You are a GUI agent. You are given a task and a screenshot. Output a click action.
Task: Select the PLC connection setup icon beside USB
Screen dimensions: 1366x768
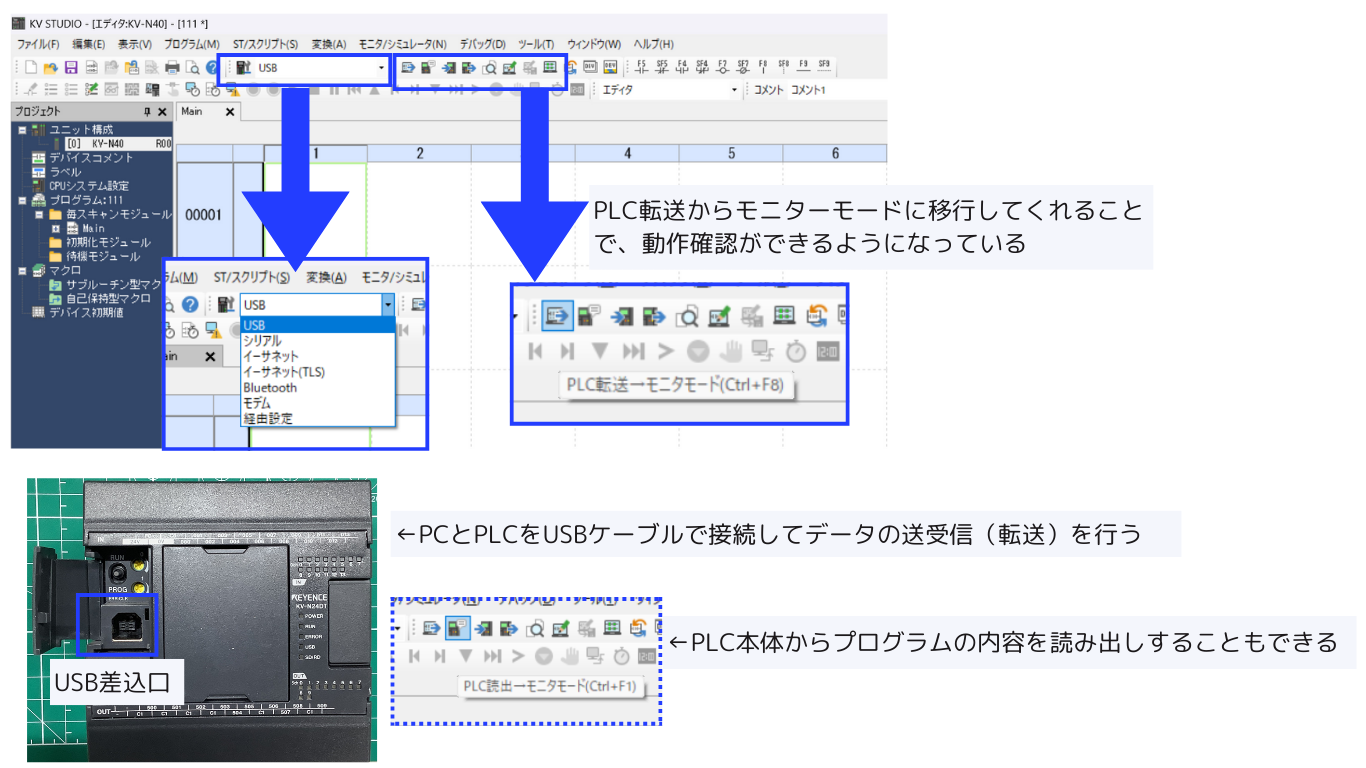coord(242,68)
